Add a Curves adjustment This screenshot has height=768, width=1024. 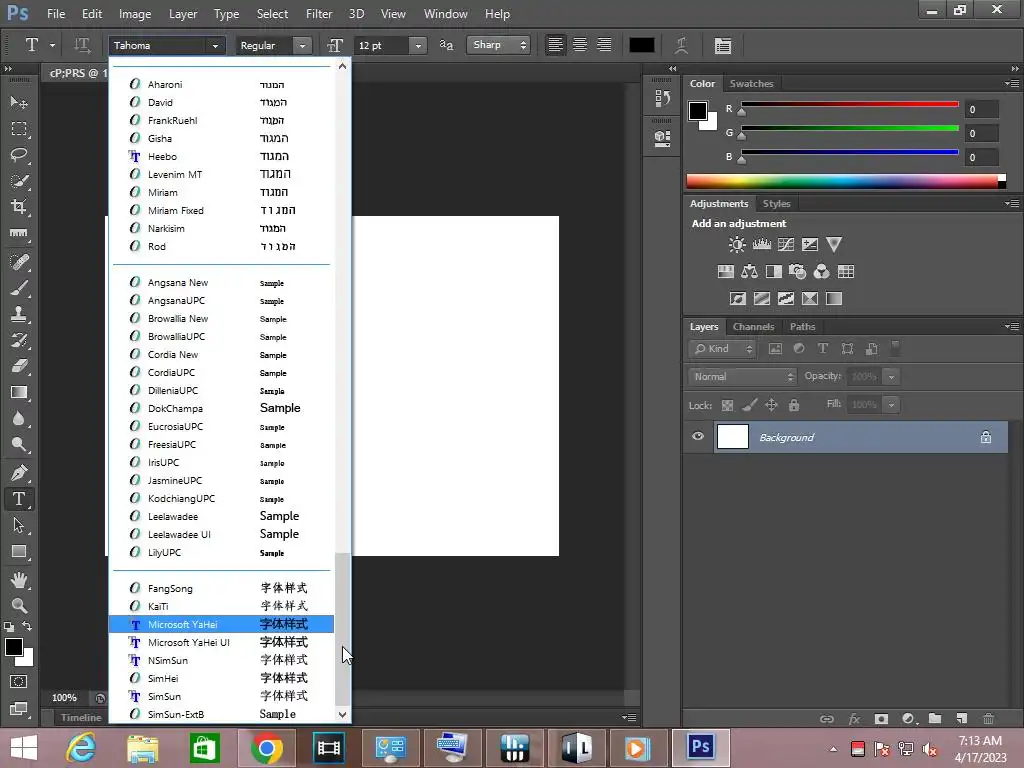click(x=786, y=245)
